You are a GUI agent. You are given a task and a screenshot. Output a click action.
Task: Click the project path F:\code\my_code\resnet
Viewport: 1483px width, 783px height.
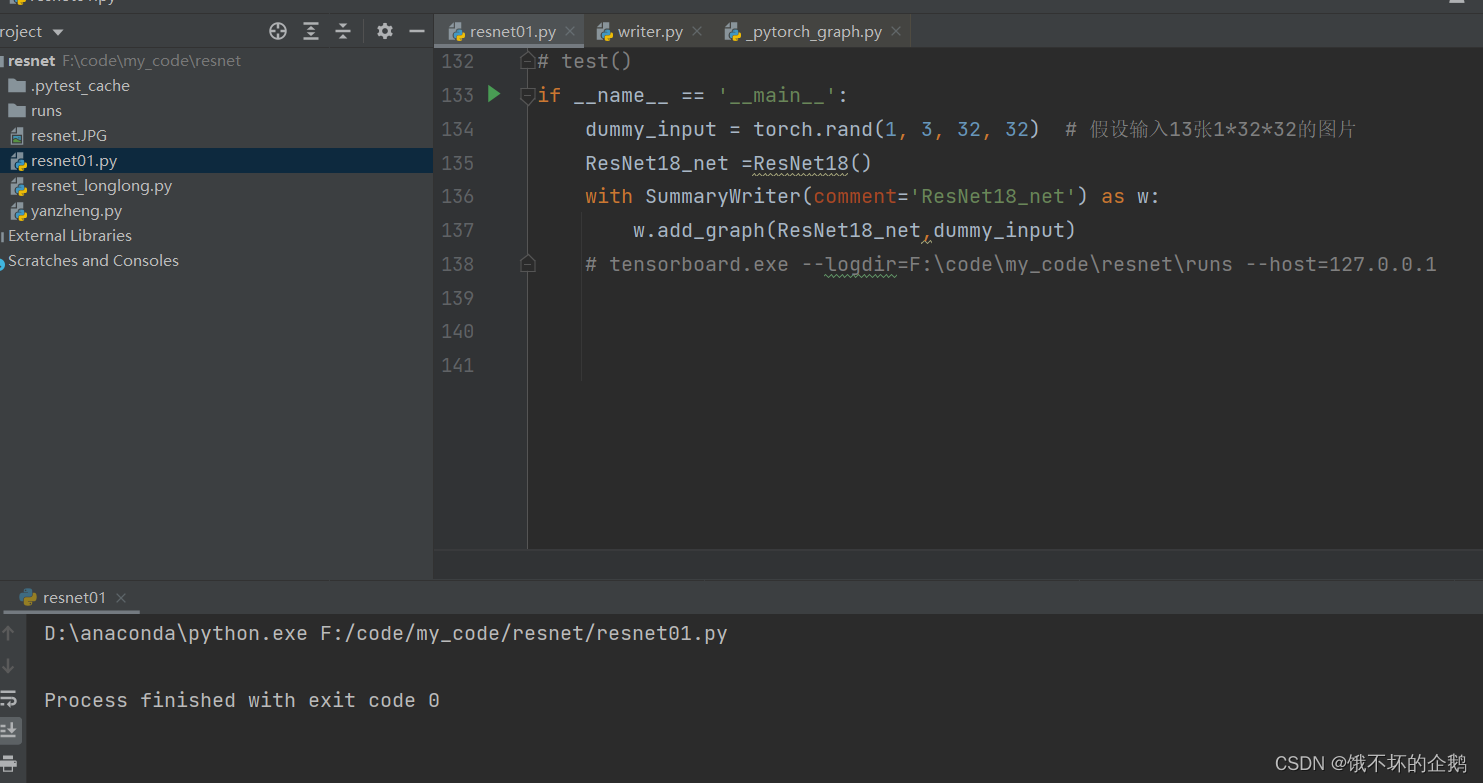pyautogui.click(x=152, y=60)
